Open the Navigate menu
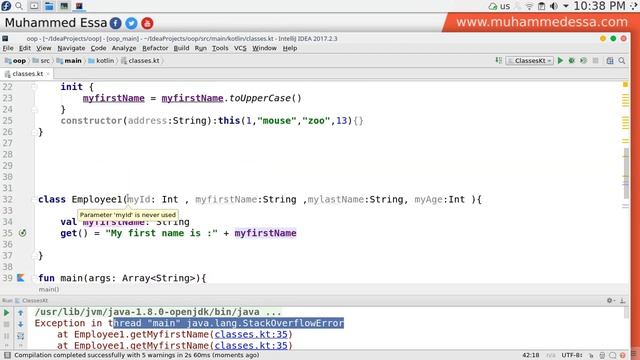640x360 pixels. click(71, 48)
